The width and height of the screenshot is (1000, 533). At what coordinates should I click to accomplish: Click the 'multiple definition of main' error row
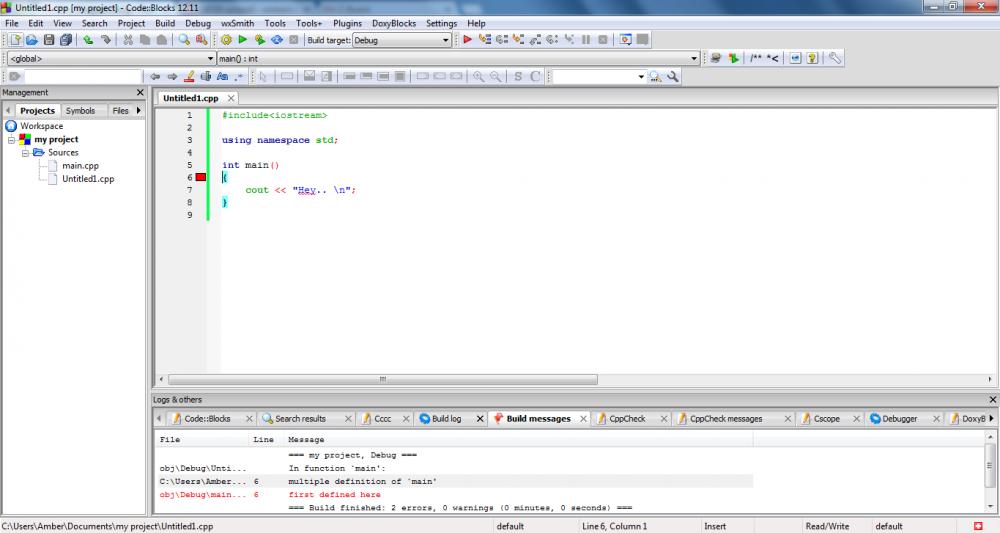(x=455, y=481)
